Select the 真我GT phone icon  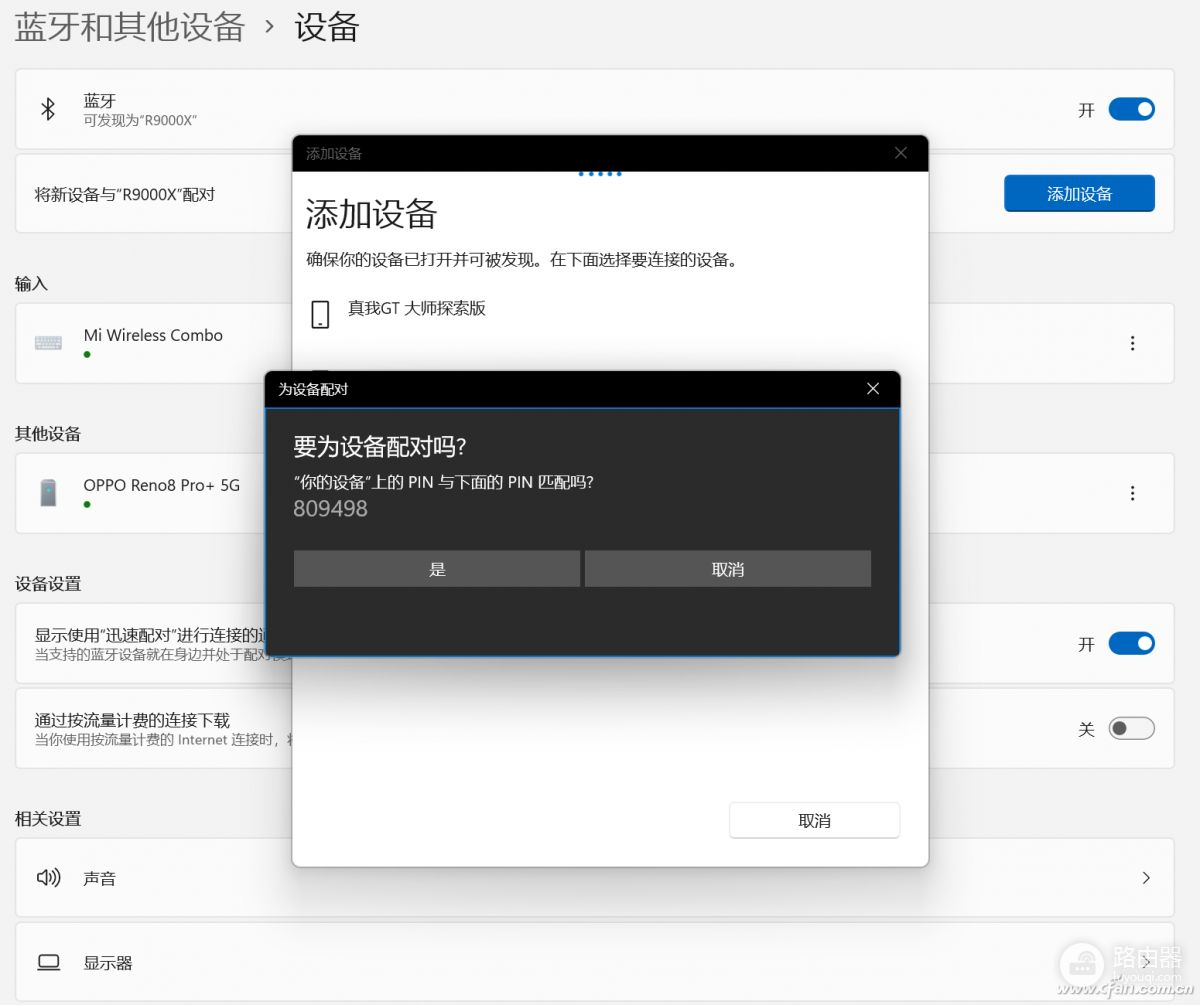(320, 314)
